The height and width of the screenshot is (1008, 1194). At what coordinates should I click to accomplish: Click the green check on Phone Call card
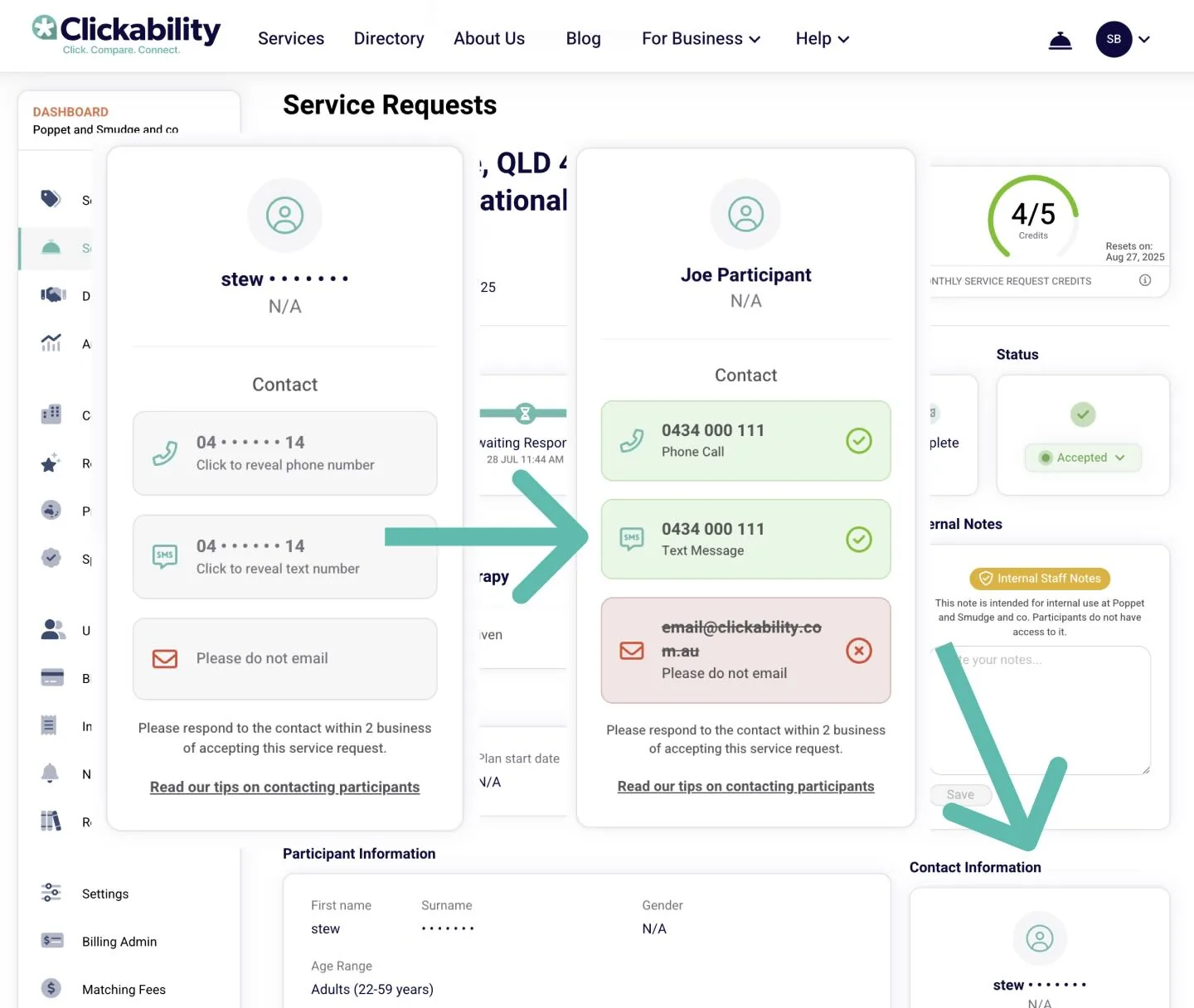point(859,441)
